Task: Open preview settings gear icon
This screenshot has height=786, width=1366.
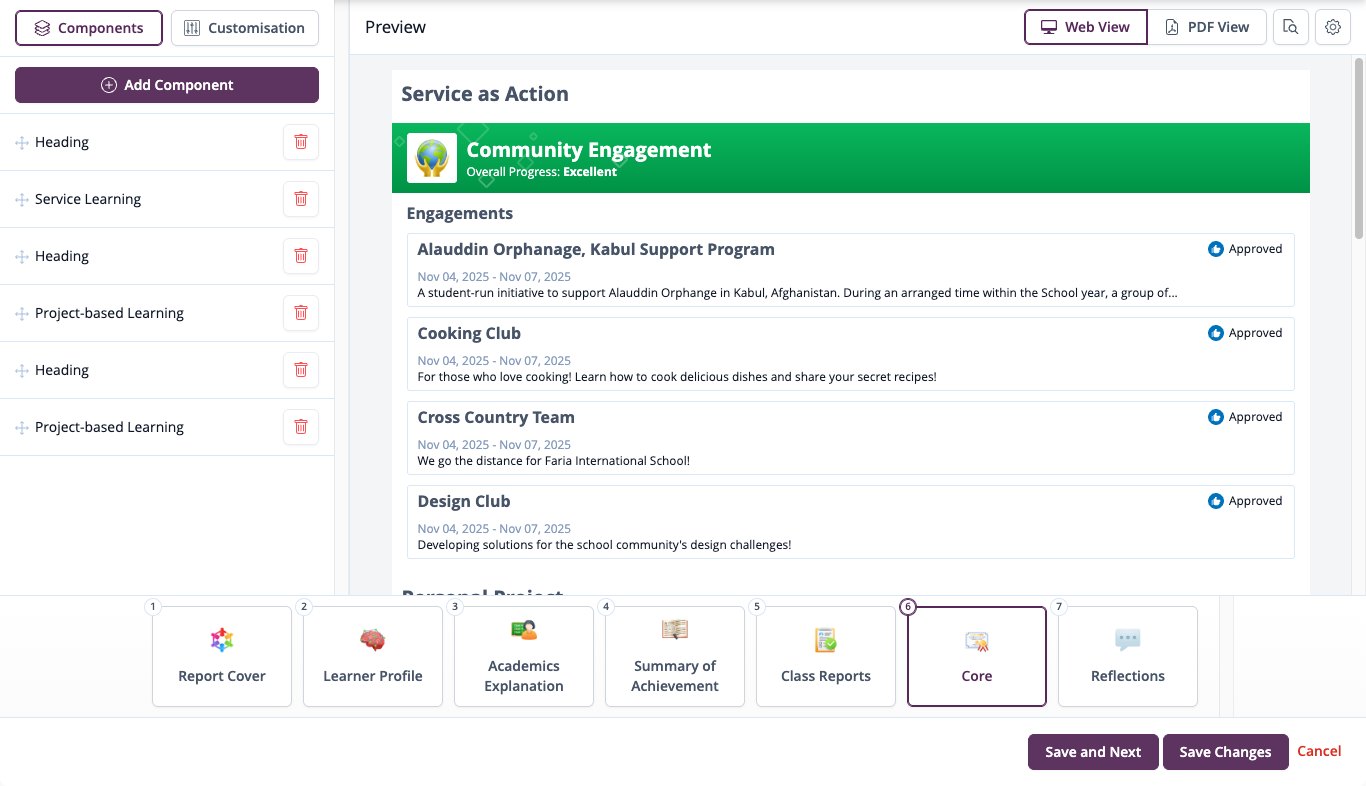Action: [x=1333, y=27]
